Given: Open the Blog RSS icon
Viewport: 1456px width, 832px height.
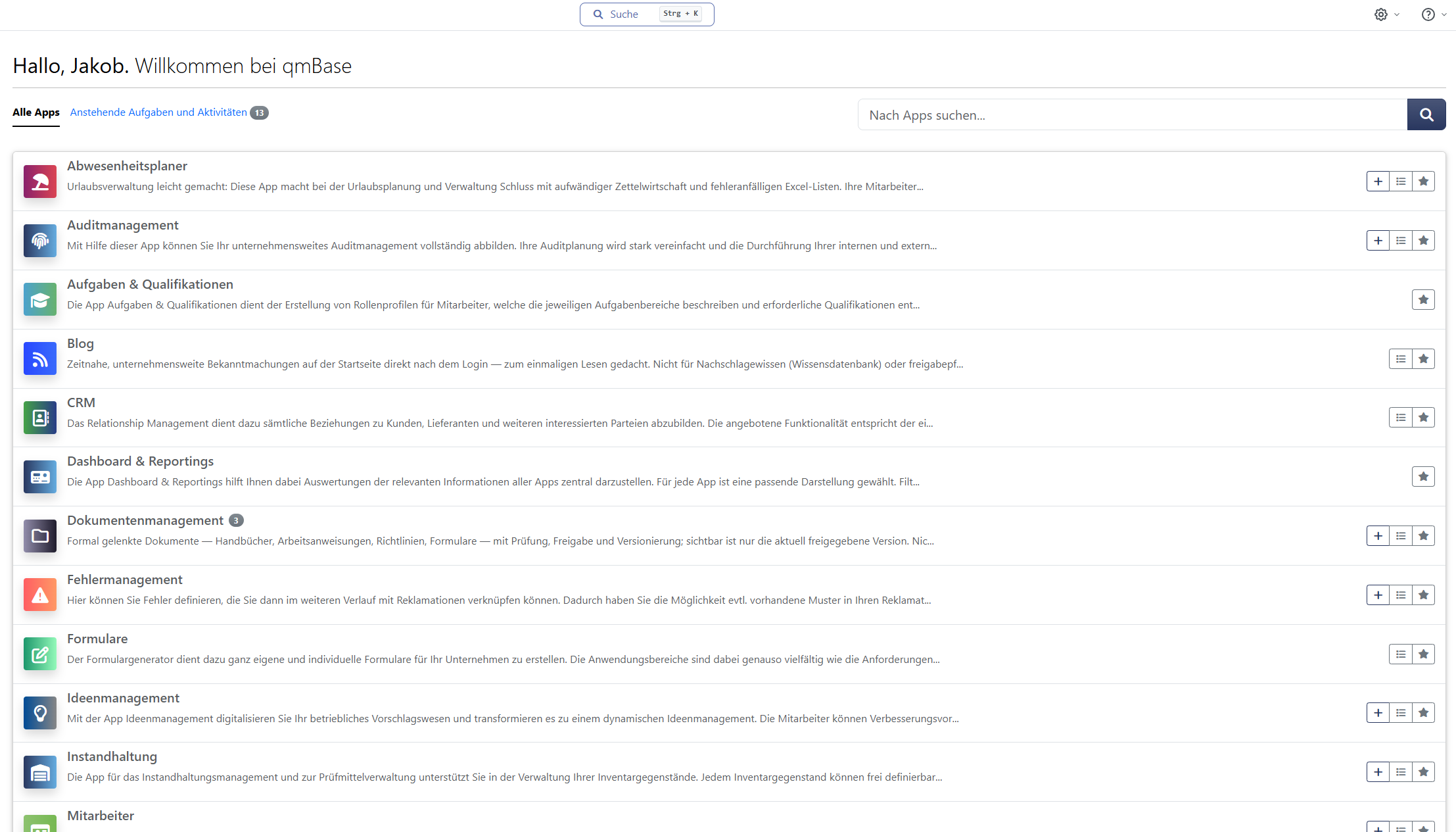Looking at the screenshot, I should coord(40,358).
